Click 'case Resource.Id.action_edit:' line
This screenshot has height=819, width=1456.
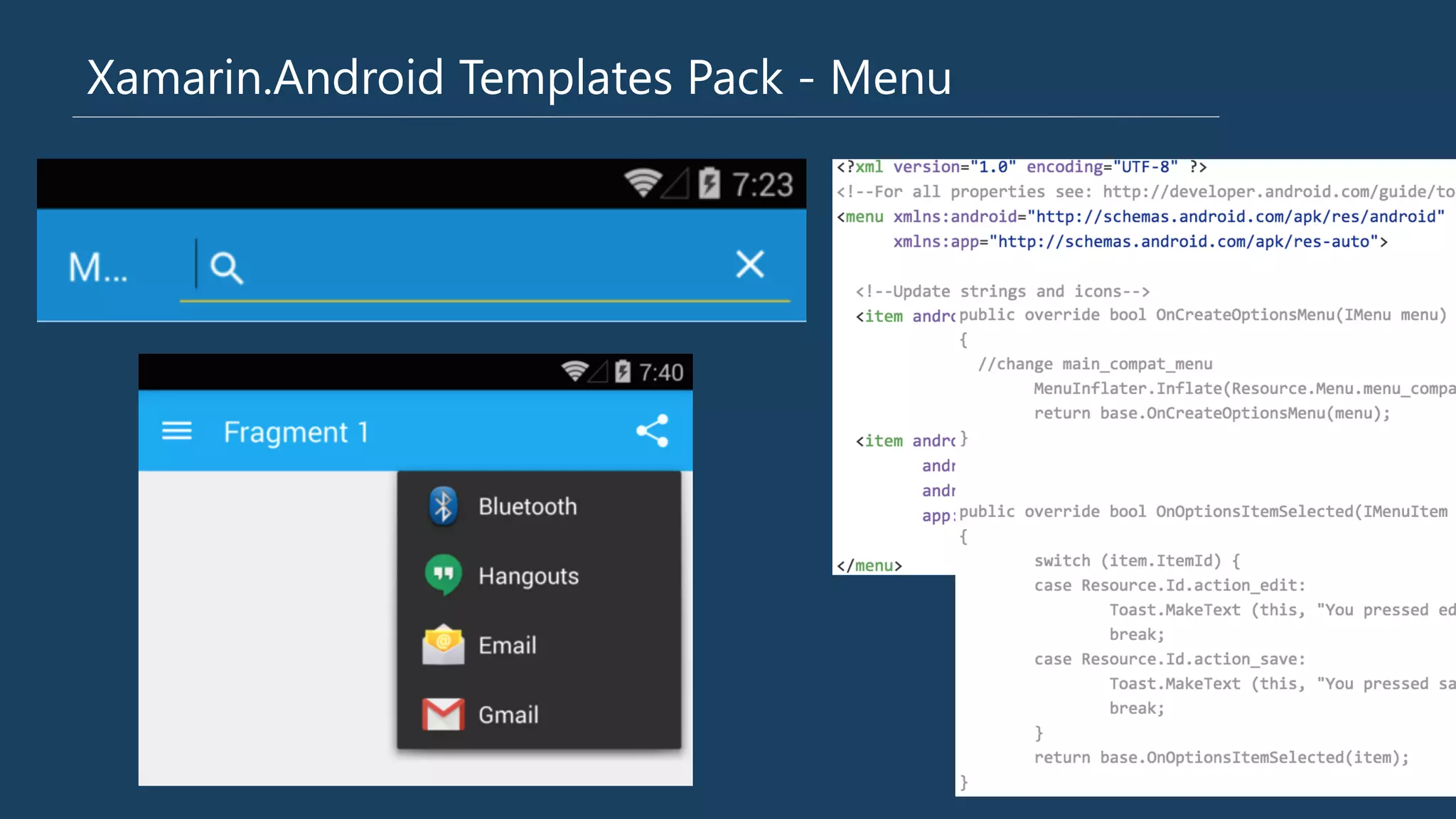[x=1170, y=586]
